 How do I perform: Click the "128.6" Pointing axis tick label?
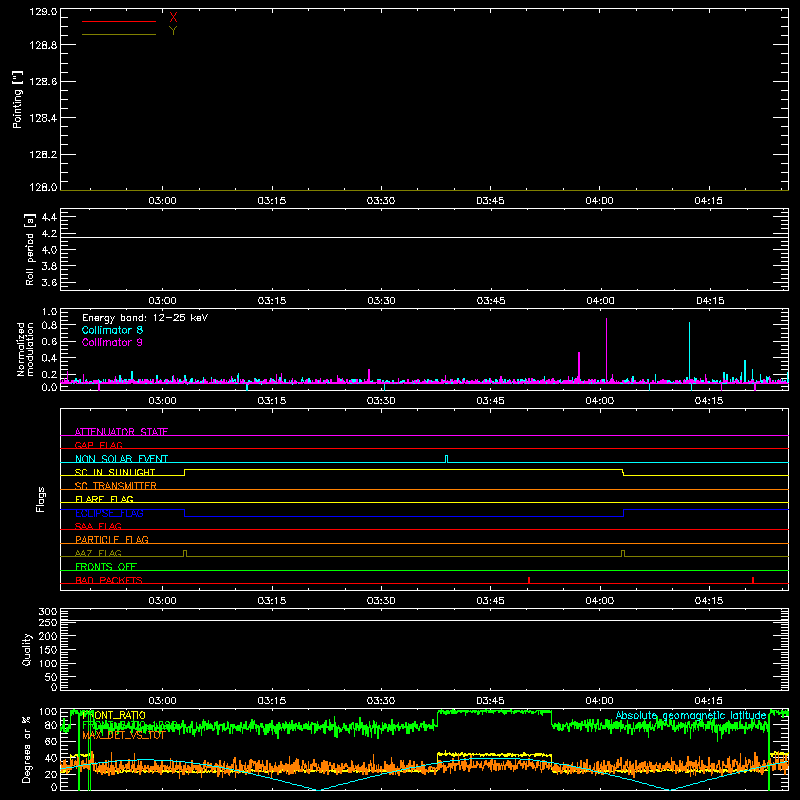43,81
